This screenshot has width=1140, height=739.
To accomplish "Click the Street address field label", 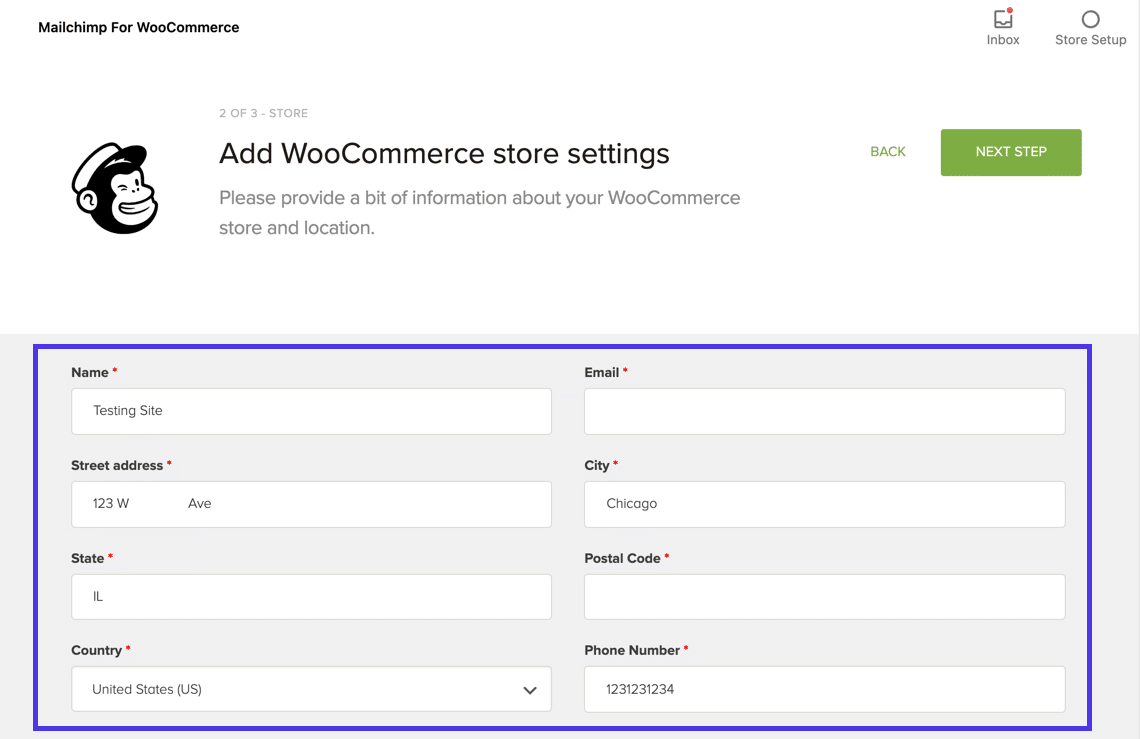I will [x=117, y=465].
